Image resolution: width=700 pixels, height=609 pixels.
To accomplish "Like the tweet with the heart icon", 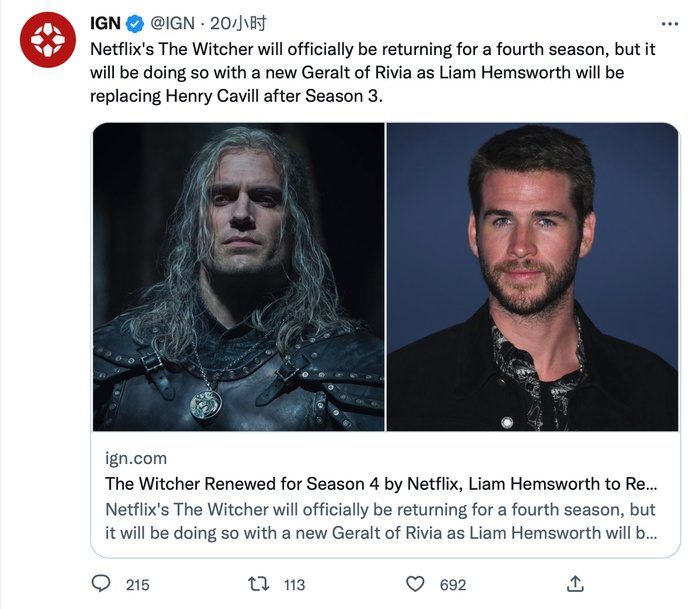I will coord(416,583).
